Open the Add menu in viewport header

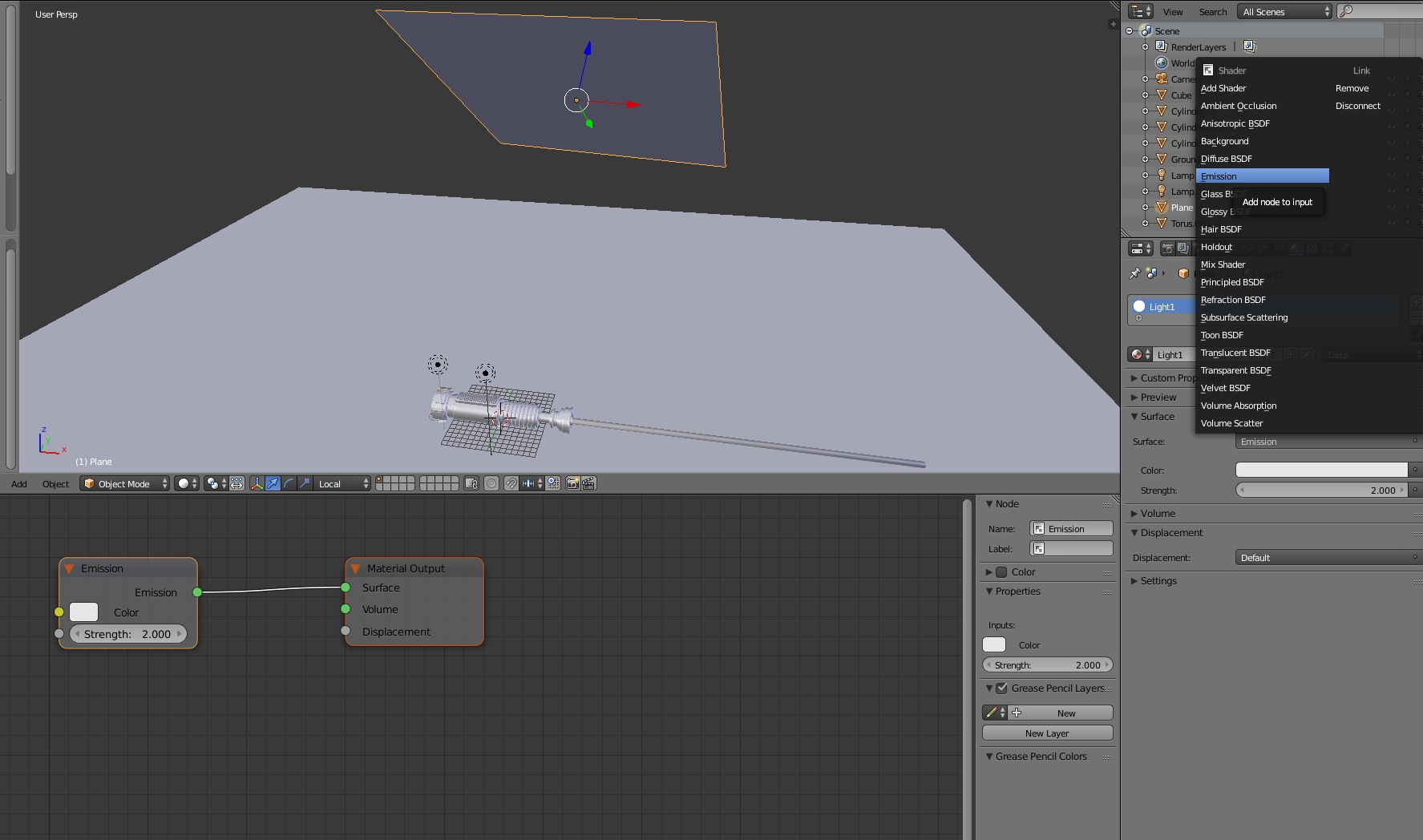pos(19,483)
